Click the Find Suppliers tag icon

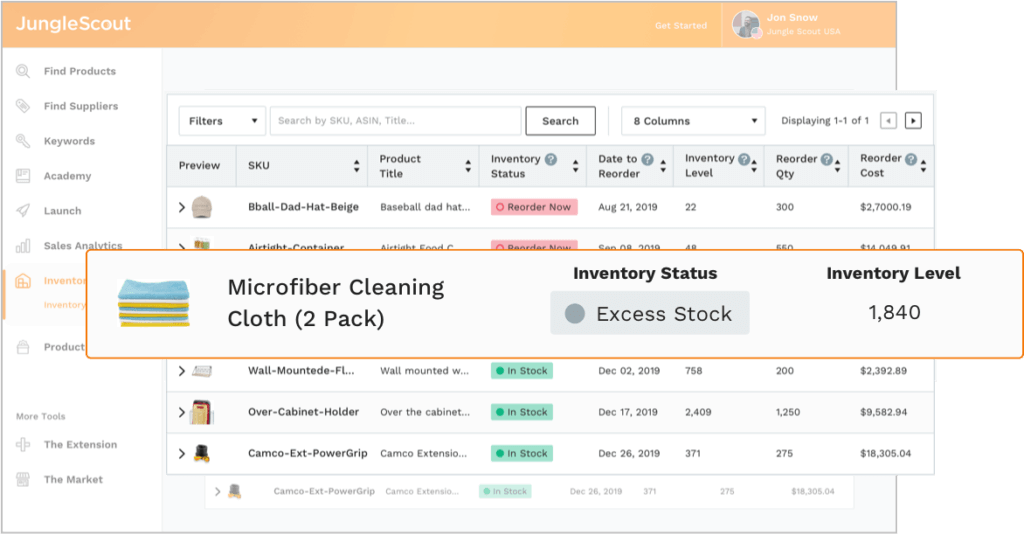click(x=23, y=106)
